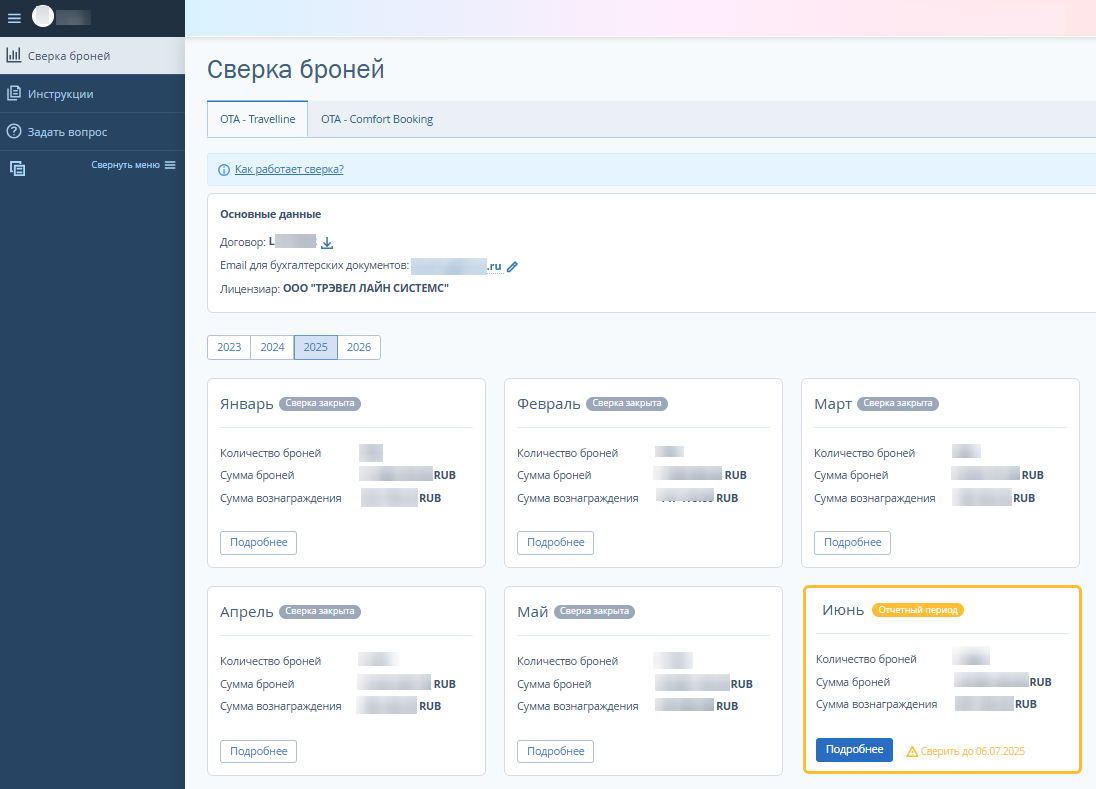Switch to the OTA - Comfort Booking tab
The image size is (1096, 789).
tap(377, 119)
